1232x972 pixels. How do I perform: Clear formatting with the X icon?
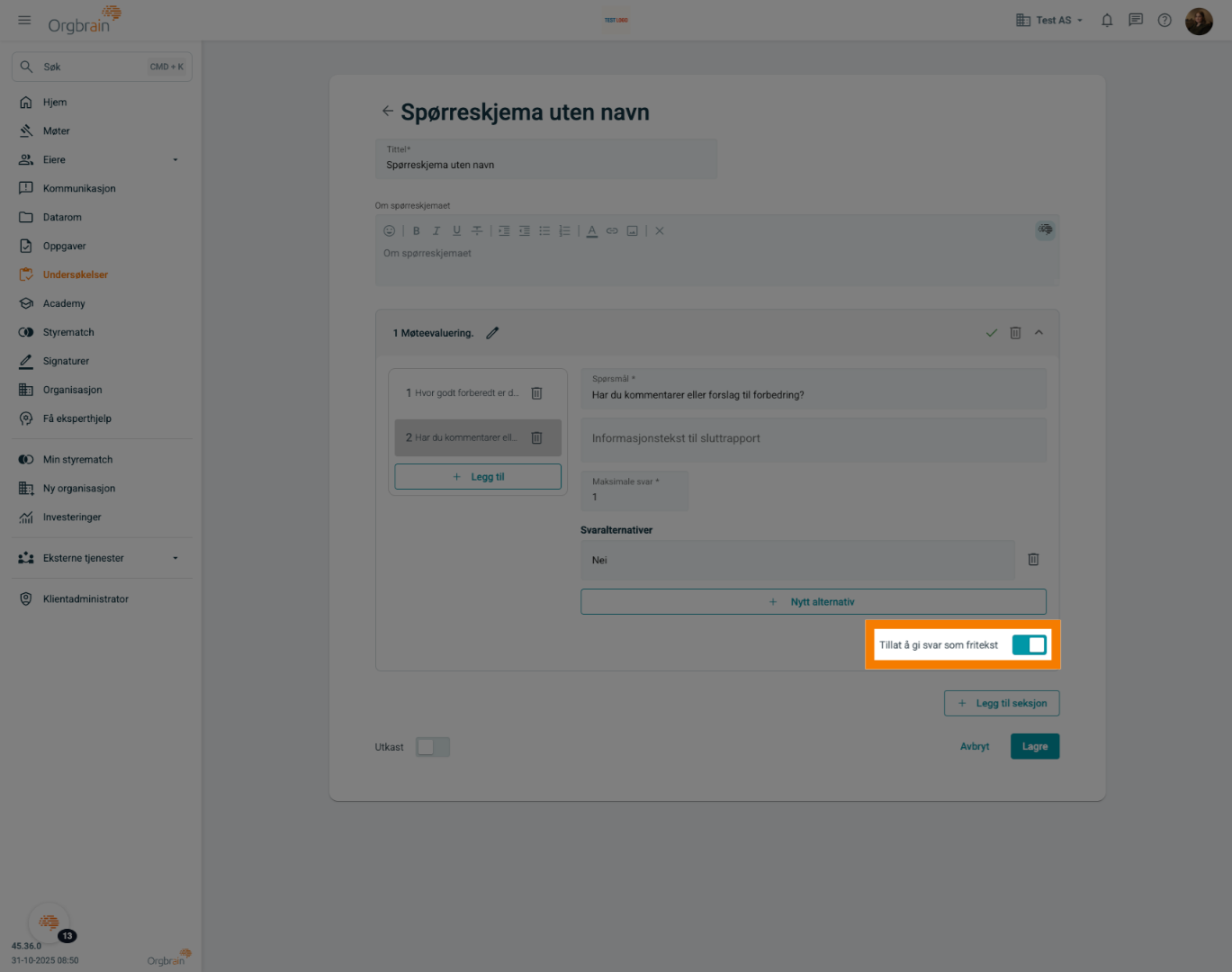(660, 231)
